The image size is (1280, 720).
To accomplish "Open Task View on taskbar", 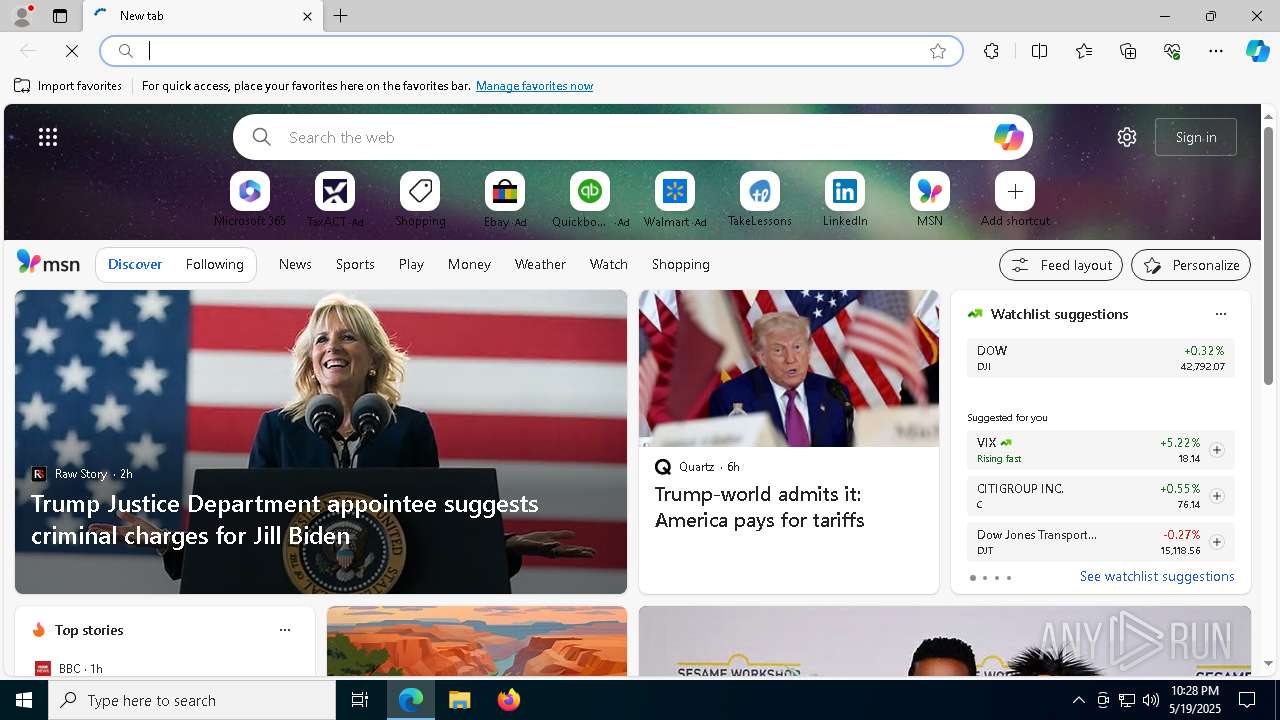I will tap(360, 700).
